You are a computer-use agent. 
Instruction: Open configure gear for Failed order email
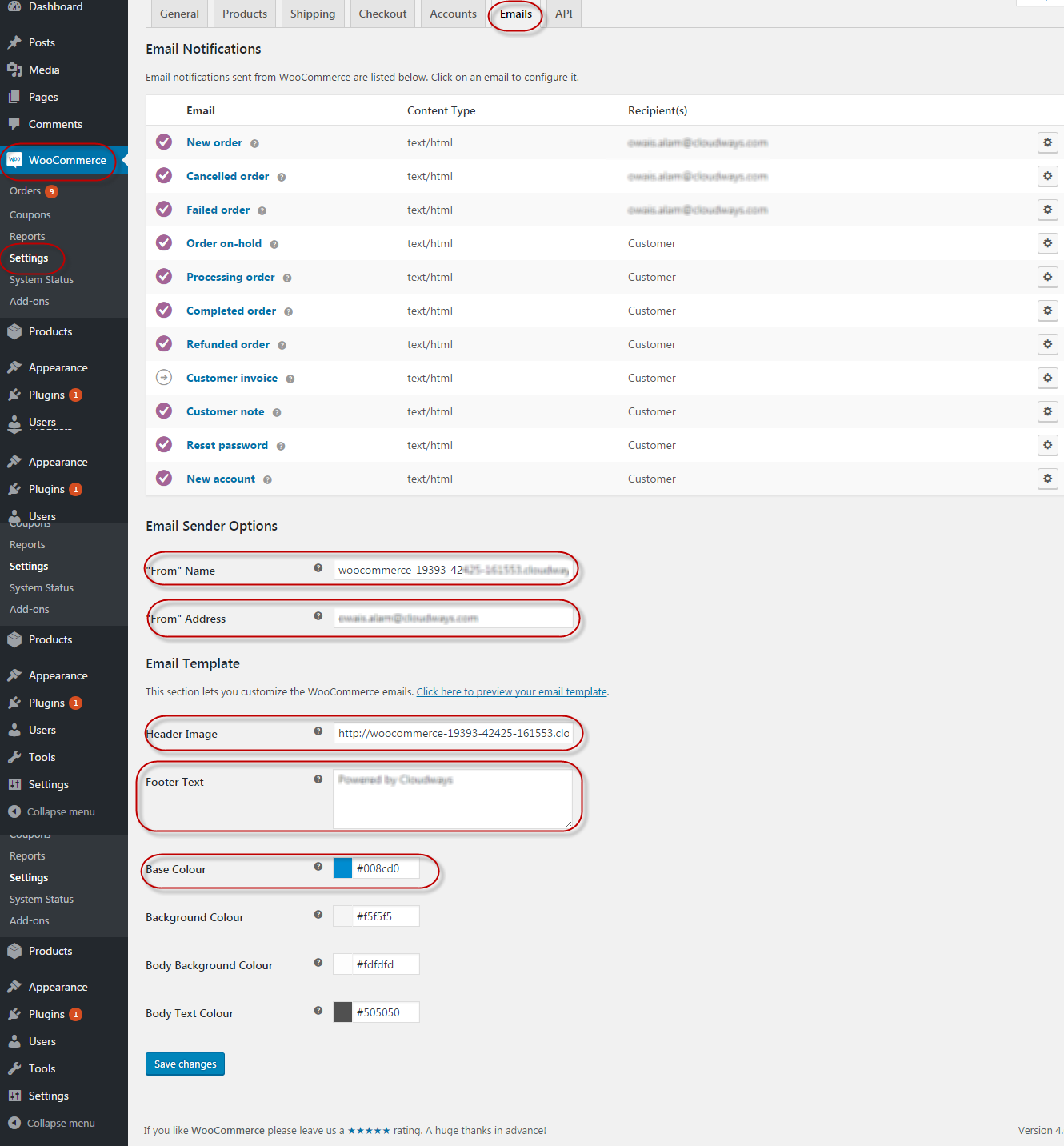pos(1047,210)
